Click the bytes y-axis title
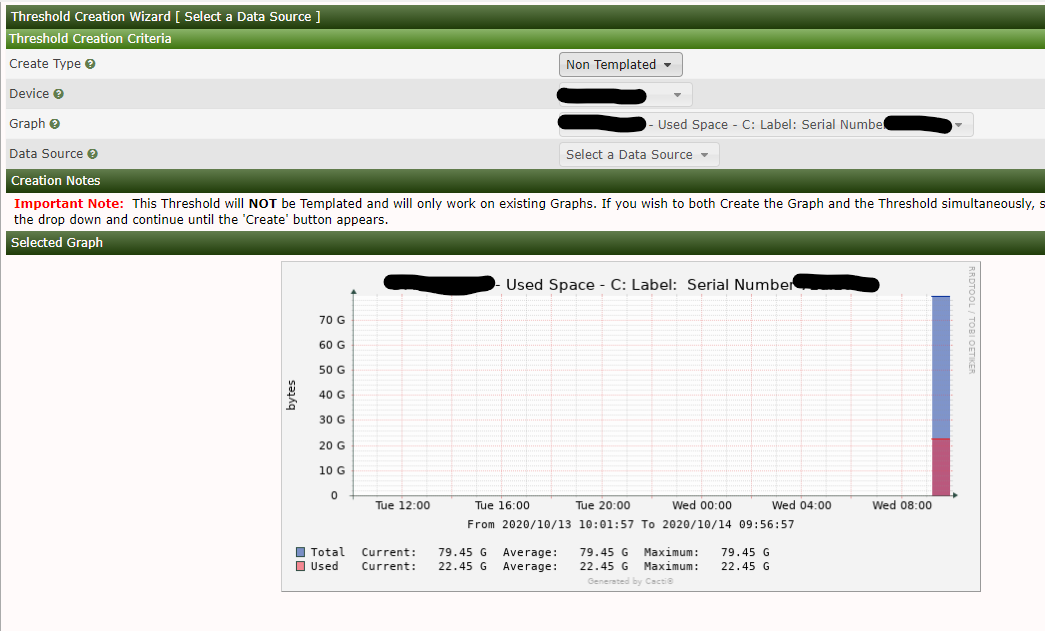This screenshot has width=1045, height=631. 291,395
